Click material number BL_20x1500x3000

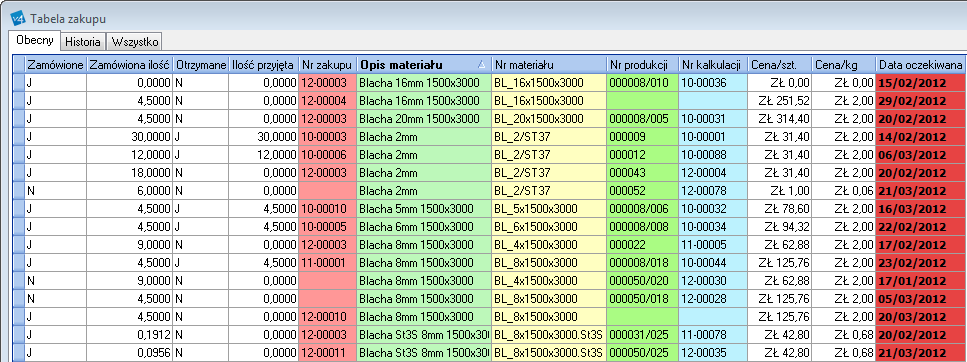[549, 118]
